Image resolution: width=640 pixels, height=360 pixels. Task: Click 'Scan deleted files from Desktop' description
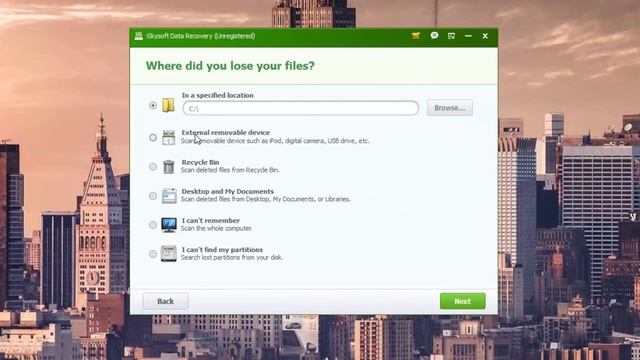(x=266, y=199)
